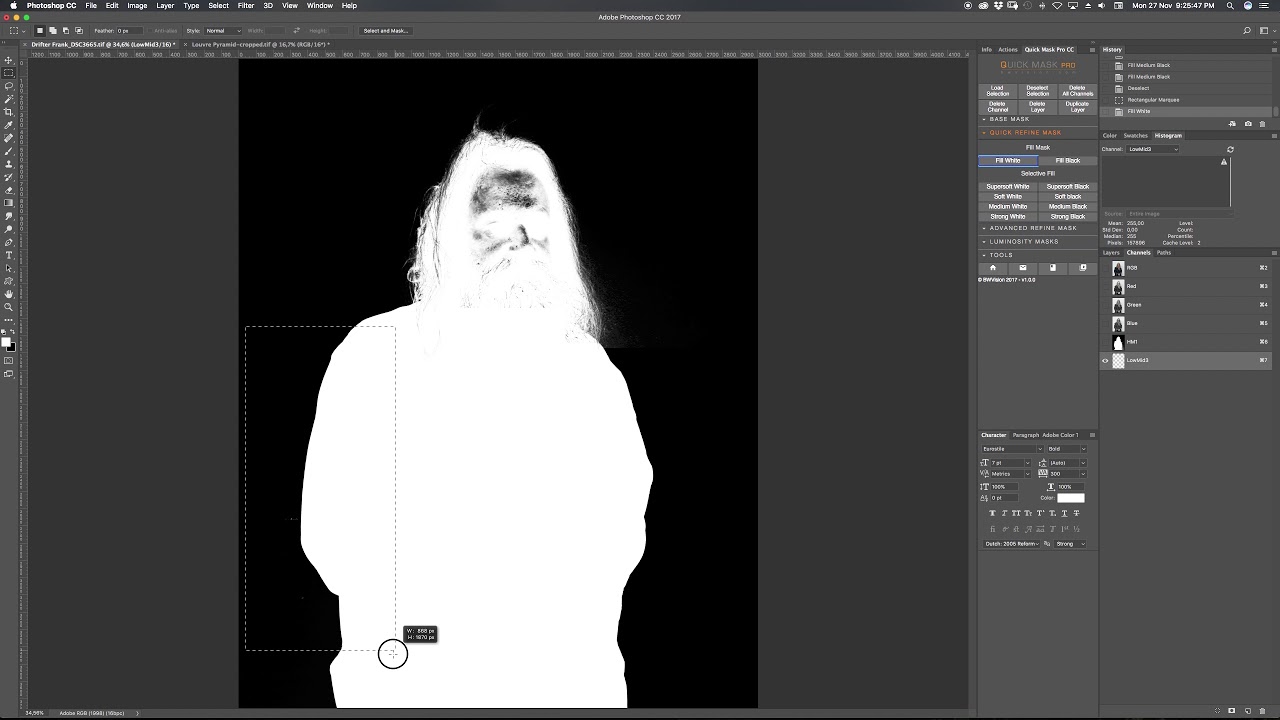Show the Green channel via its eye box

[1105, 305]
